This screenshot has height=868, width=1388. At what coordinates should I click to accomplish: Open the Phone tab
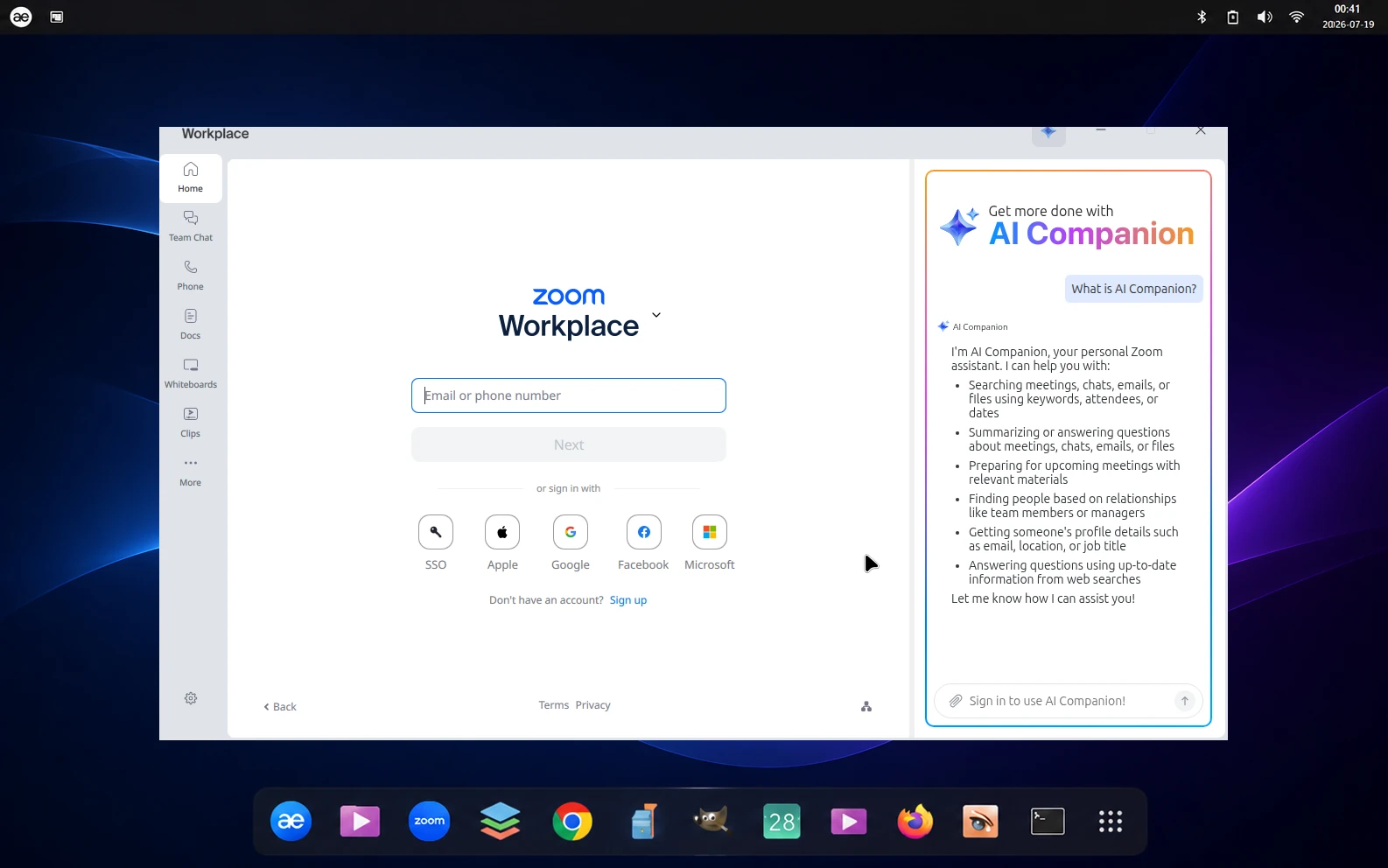click(x=191, y=276)
